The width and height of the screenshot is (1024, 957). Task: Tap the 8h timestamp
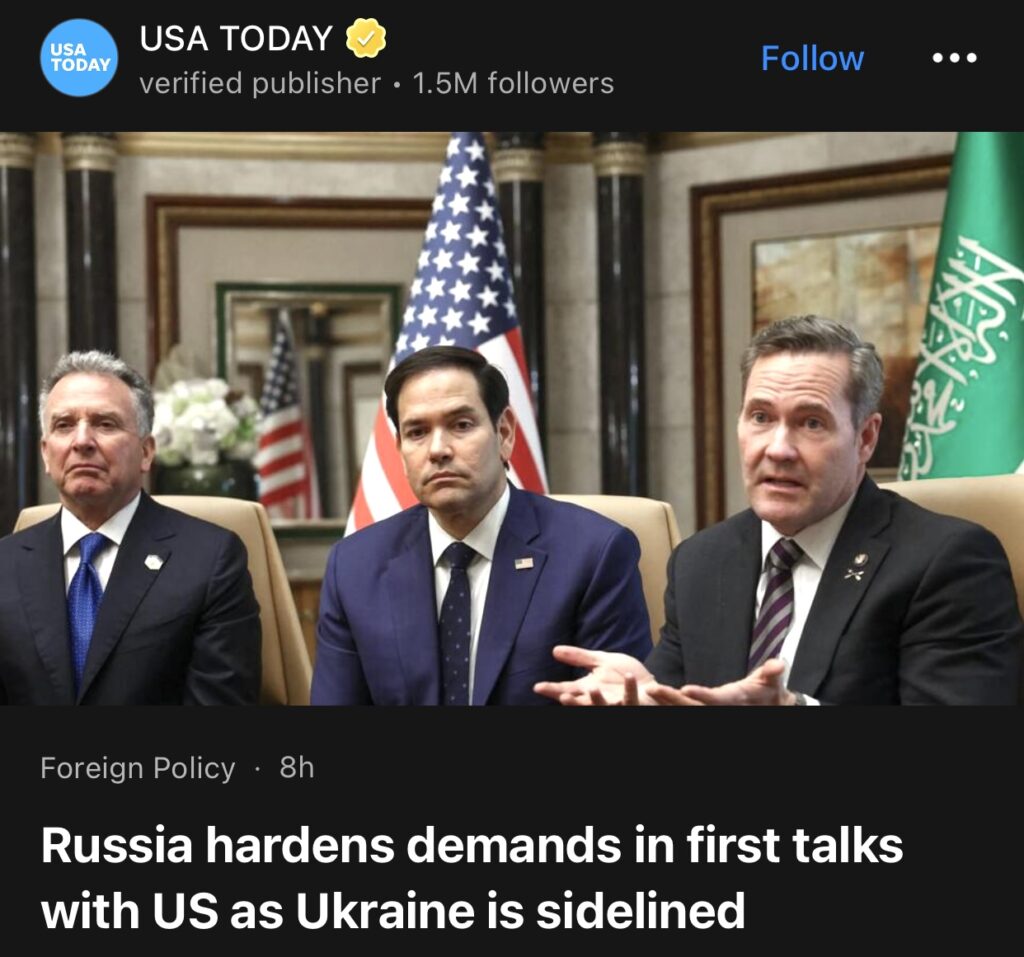pyautogui.click(x=297, y=767)
